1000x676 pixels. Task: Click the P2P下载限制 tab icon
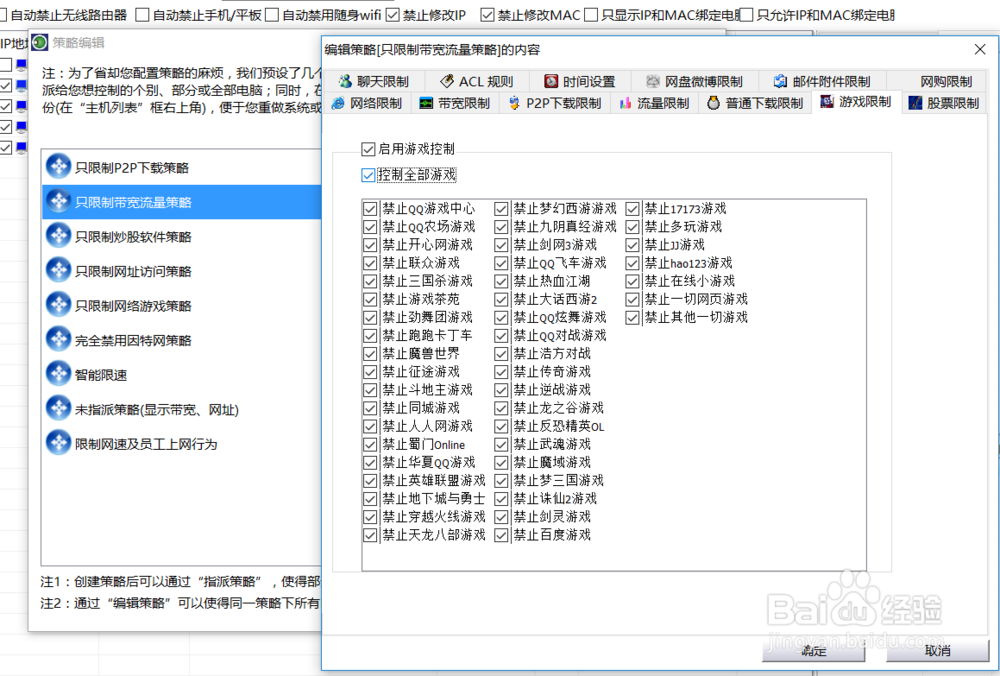coord(514,103)
